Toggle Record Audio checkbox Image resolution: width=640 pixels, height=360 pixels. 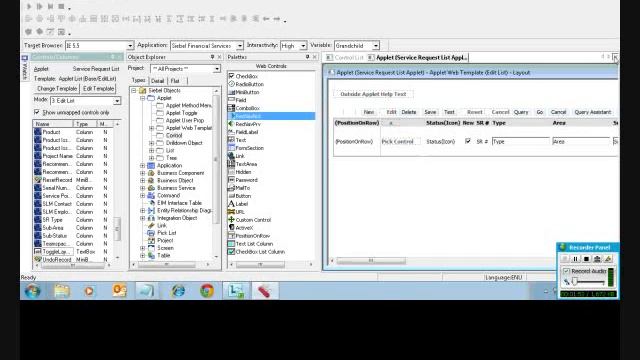point(566,271)
